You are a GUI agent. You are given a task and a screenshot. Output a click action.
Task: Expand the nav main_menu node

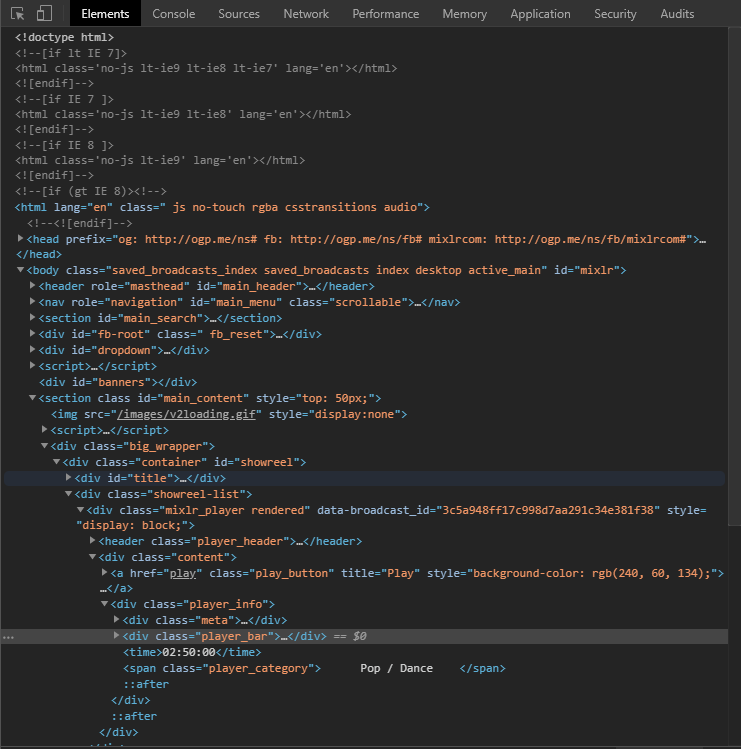point(32,301)
